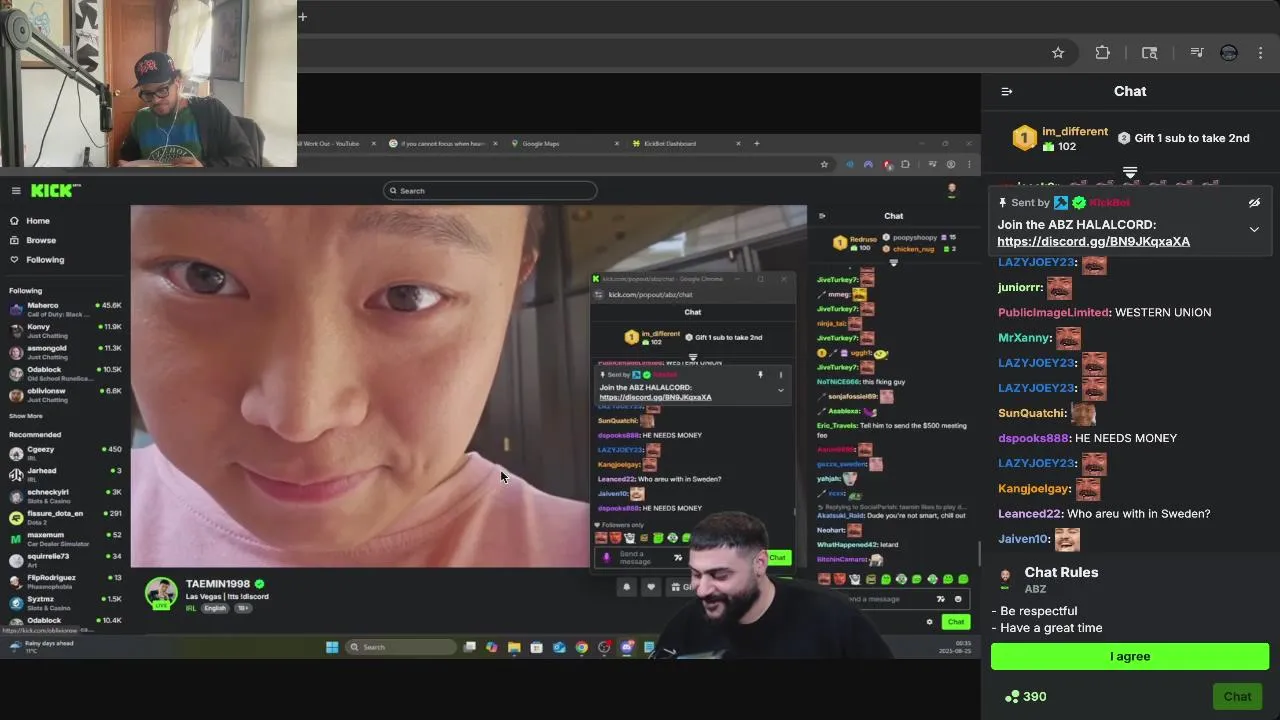The height and width of the screenshot is (720, 1280).
Task: Open Syztmz recommended channel
Action: pos(65,603)
